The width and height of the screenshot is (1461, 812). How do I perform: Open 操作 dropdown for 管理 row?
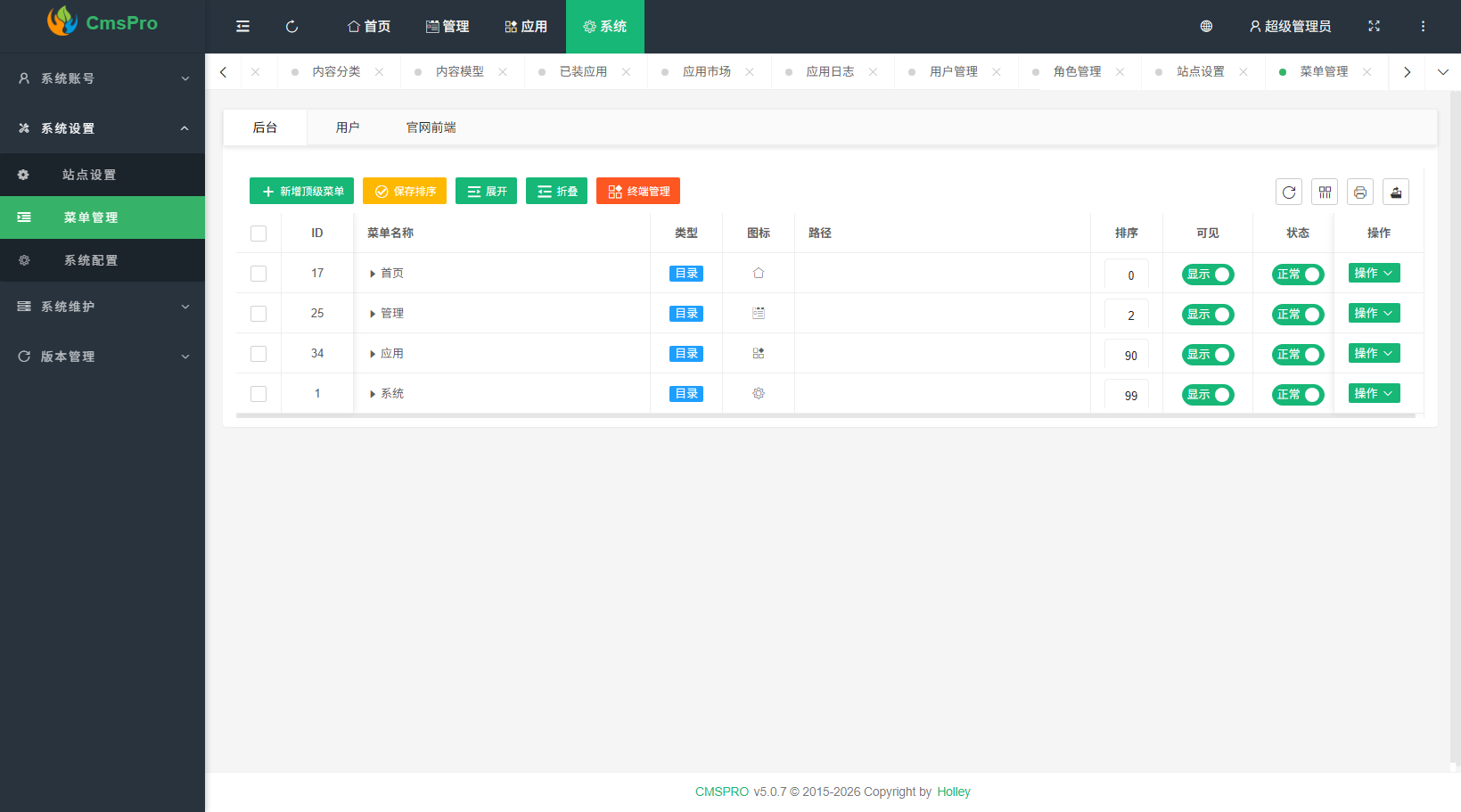point(1374,313)
